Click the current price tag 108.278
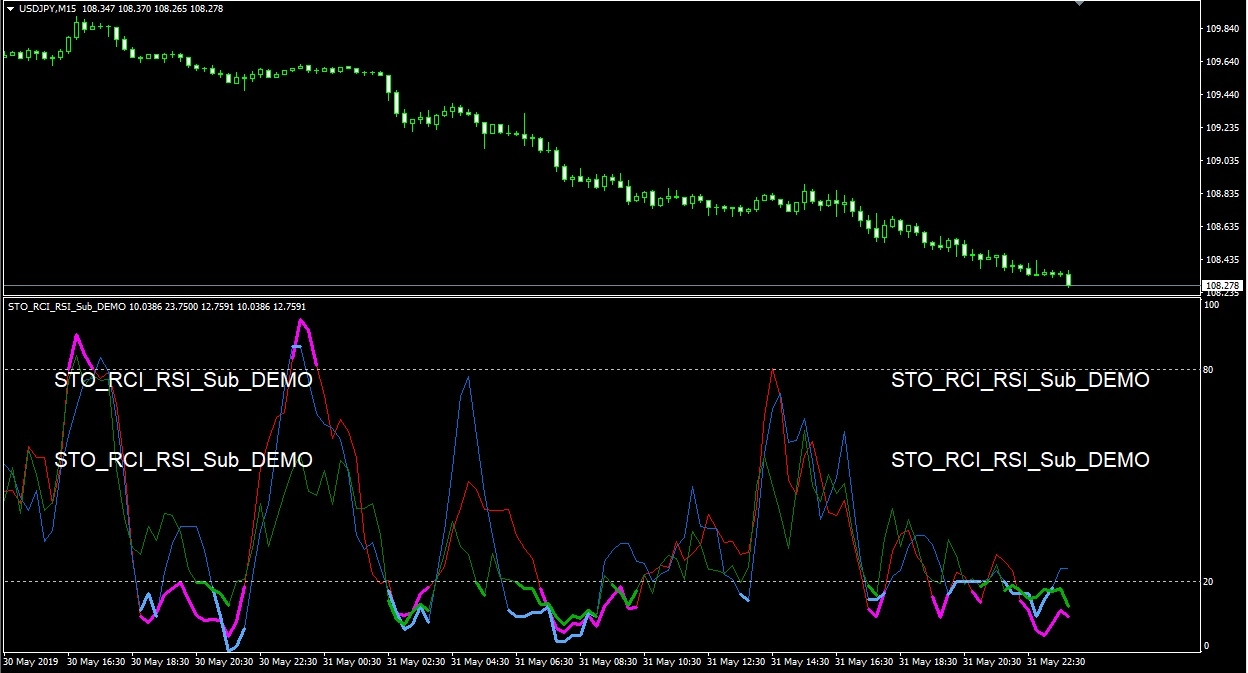This screenshot has height=673, width=1248. pos(1224,286)
